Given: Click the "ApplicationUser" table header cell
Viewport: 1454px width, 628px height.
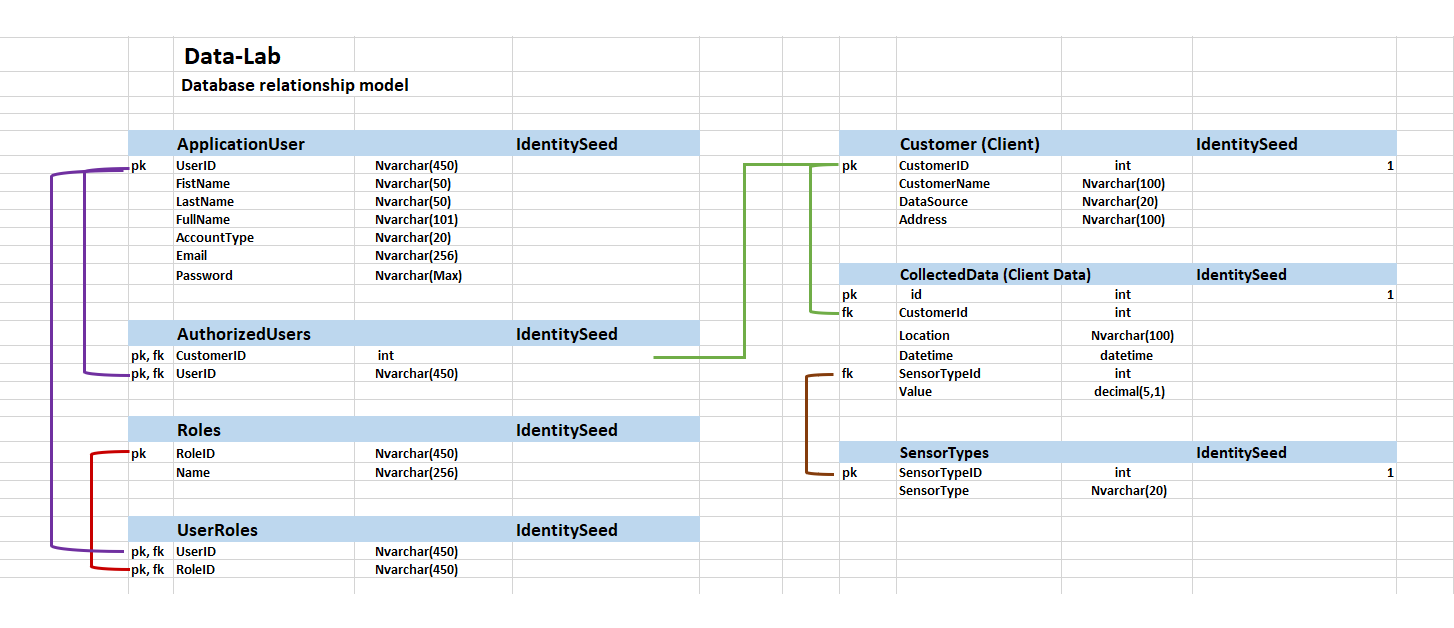Looking at the screenshot, I should point(241,144).
